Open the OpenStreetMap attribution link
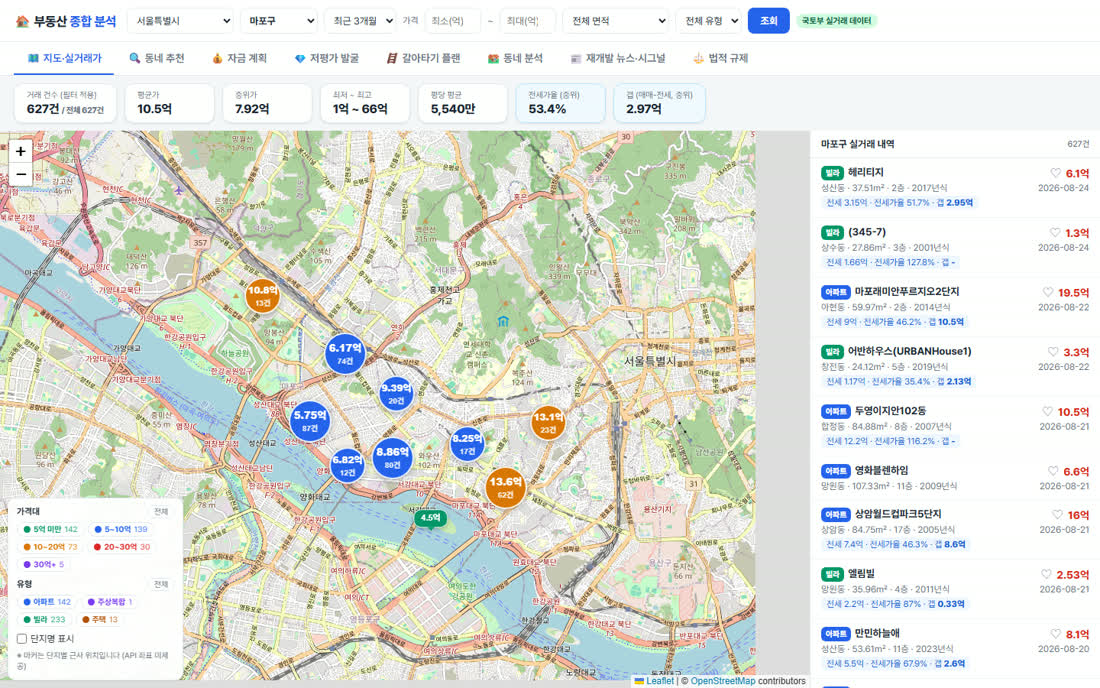This screenshot has height=688, width=1100. coord(723,681)
